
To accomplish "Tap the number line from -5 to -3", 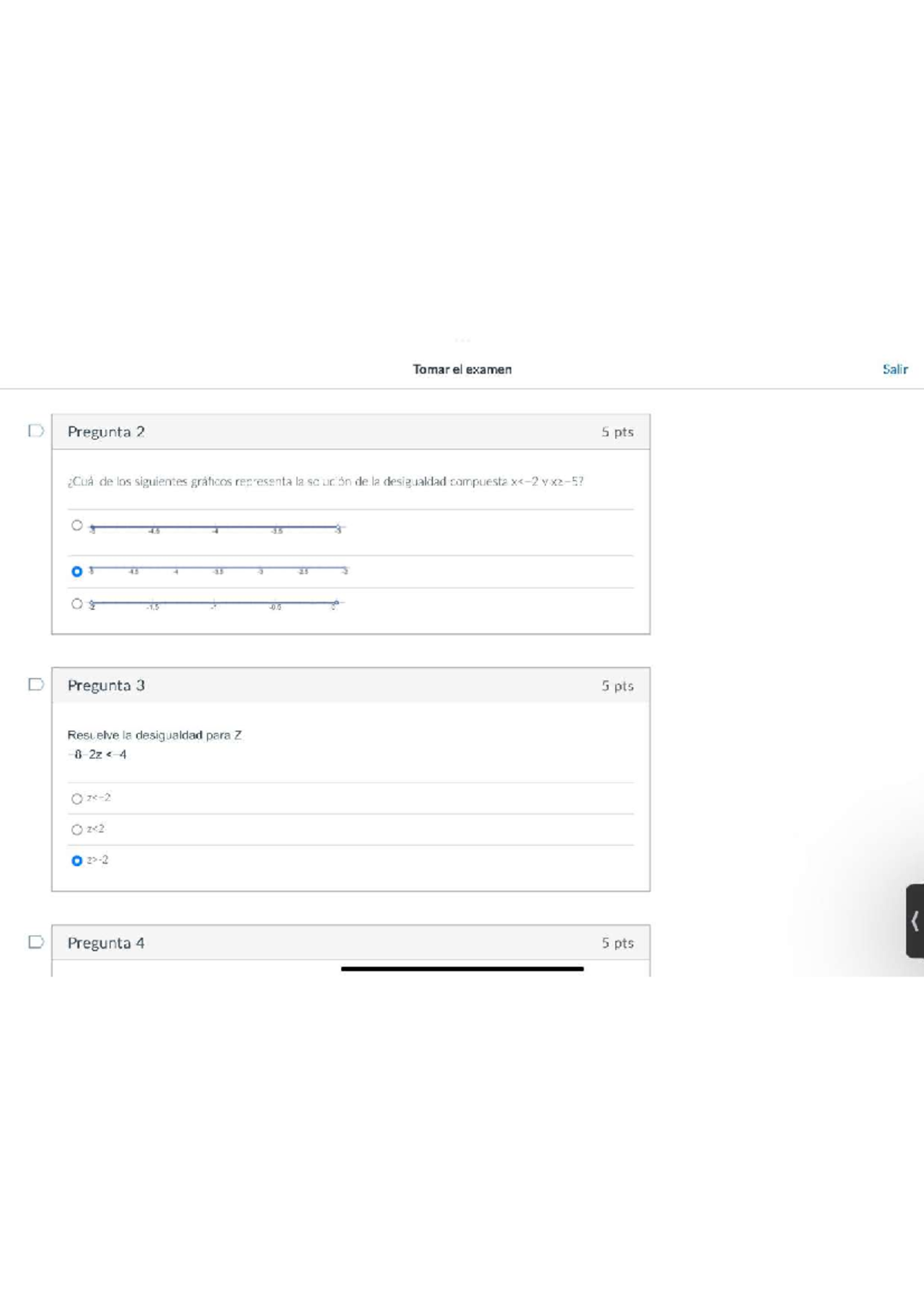I will tap(216, 528).
